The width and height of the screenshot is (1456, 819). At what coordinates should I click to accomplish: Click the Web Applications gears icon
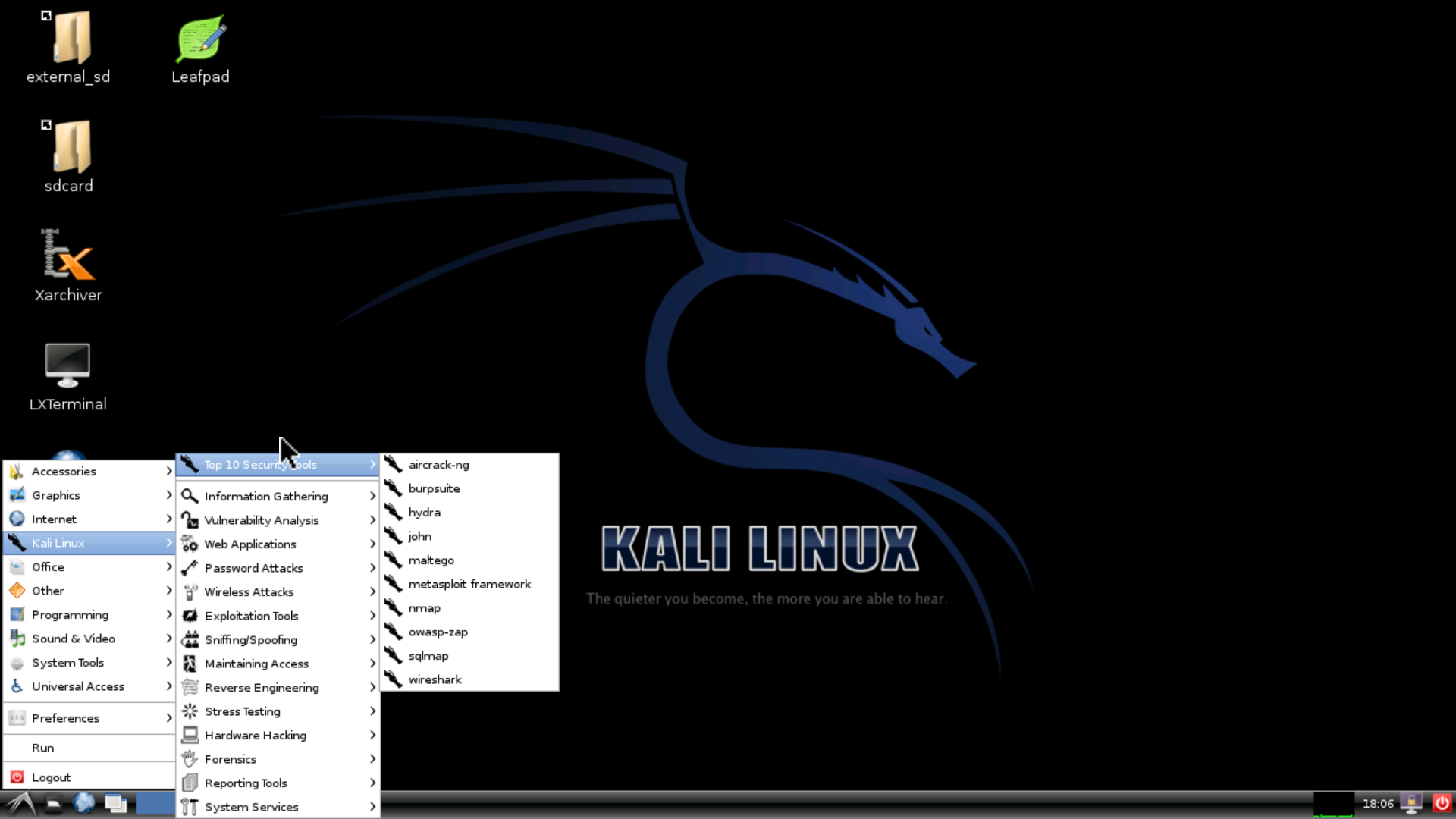pyautogui.click(x=190, y=544)
